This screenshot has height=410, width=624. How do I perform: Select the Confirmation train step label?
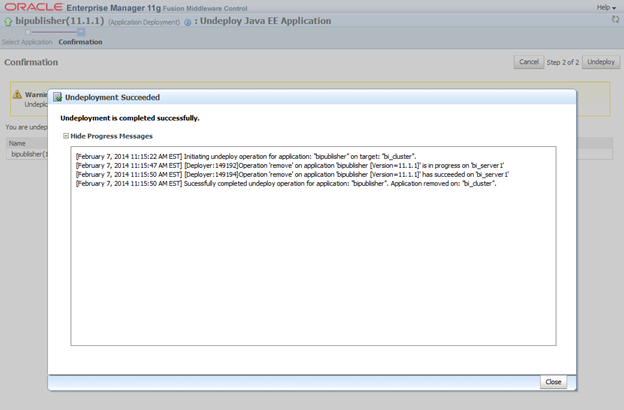80,42
